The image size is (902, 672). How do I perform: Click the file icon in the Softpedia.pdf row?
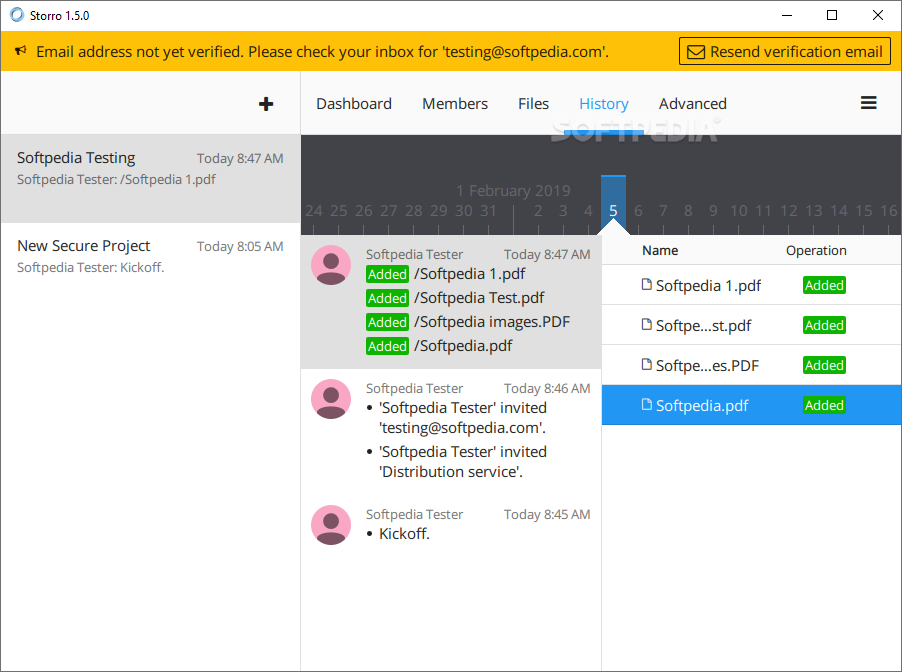647,404
